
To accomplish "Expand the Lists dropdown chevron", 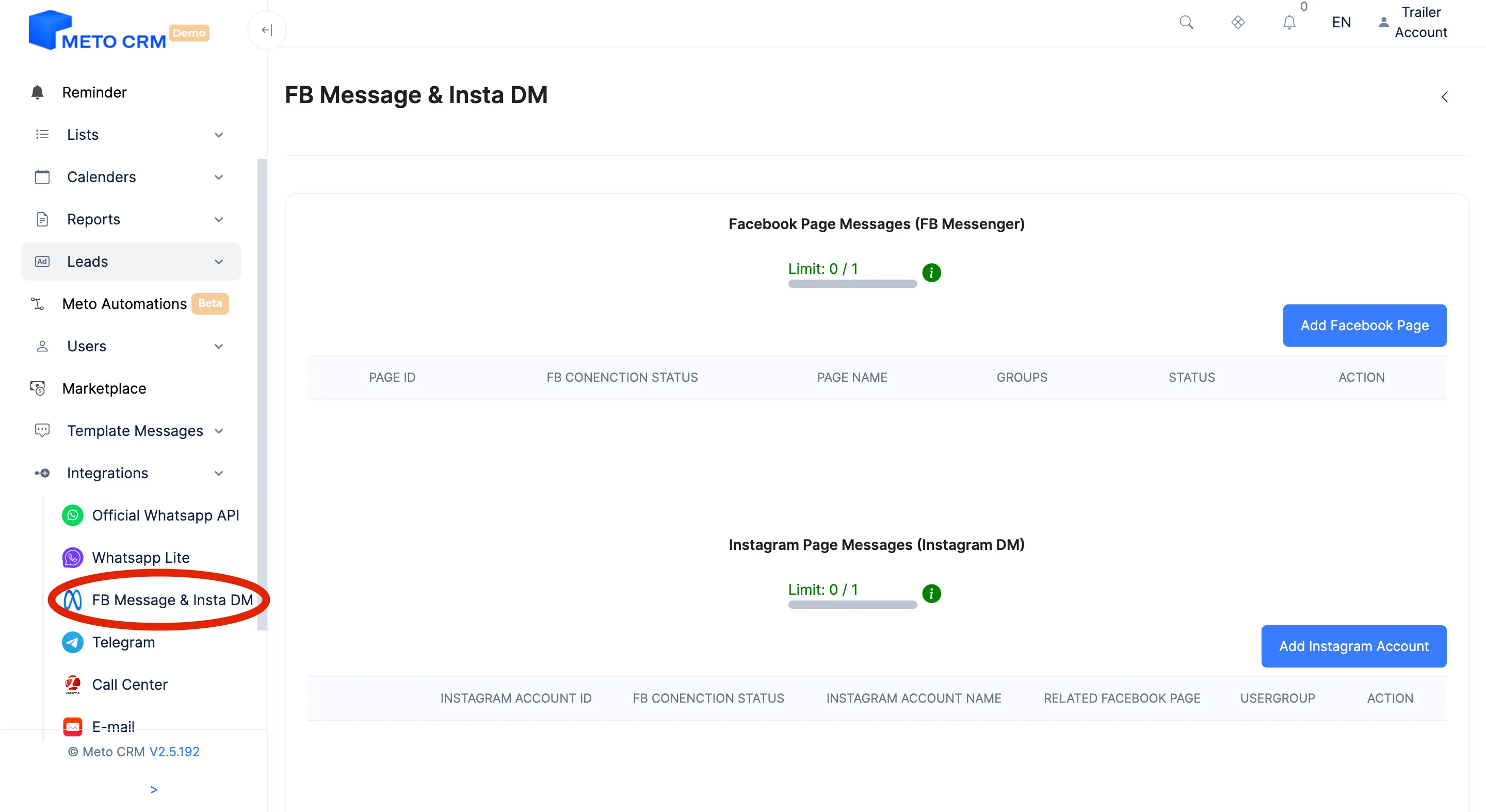I will (219, 135).
